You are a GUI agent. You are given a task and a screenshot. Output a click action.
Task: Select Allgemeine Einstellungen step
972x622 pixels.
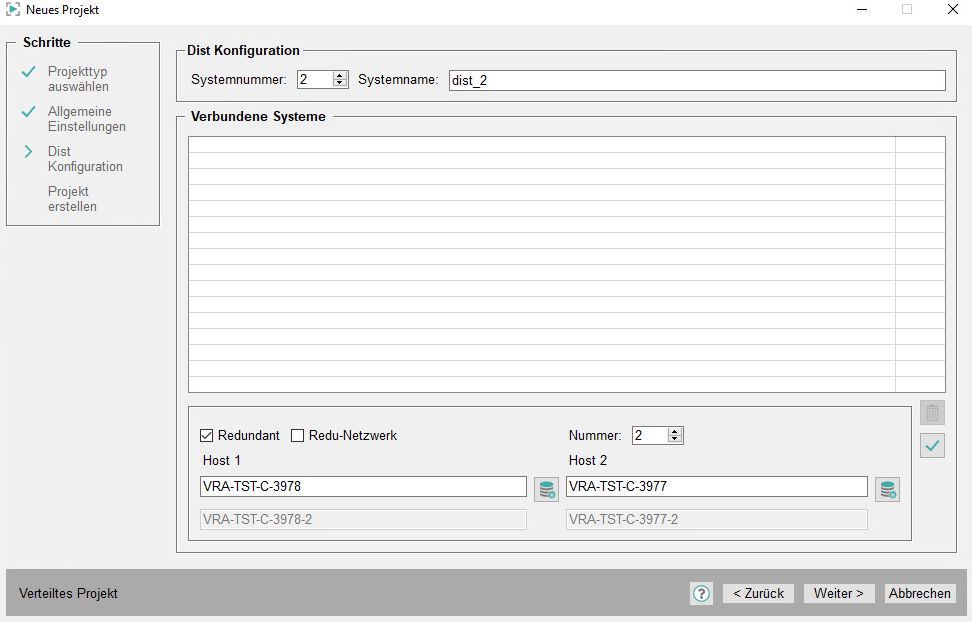pos(86,119)
